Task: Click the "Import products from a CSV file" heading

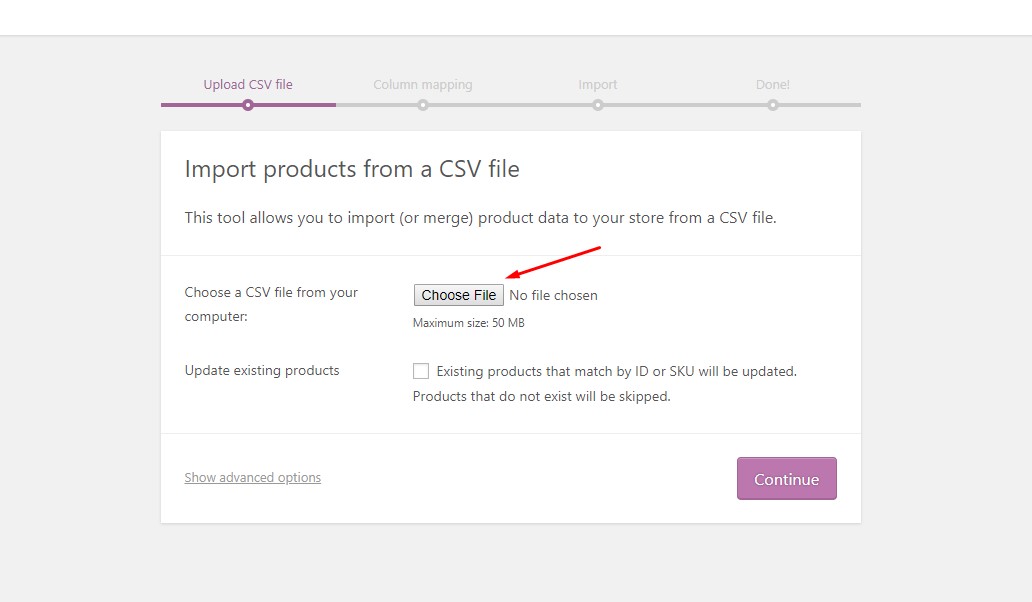Action: [352, 169]
